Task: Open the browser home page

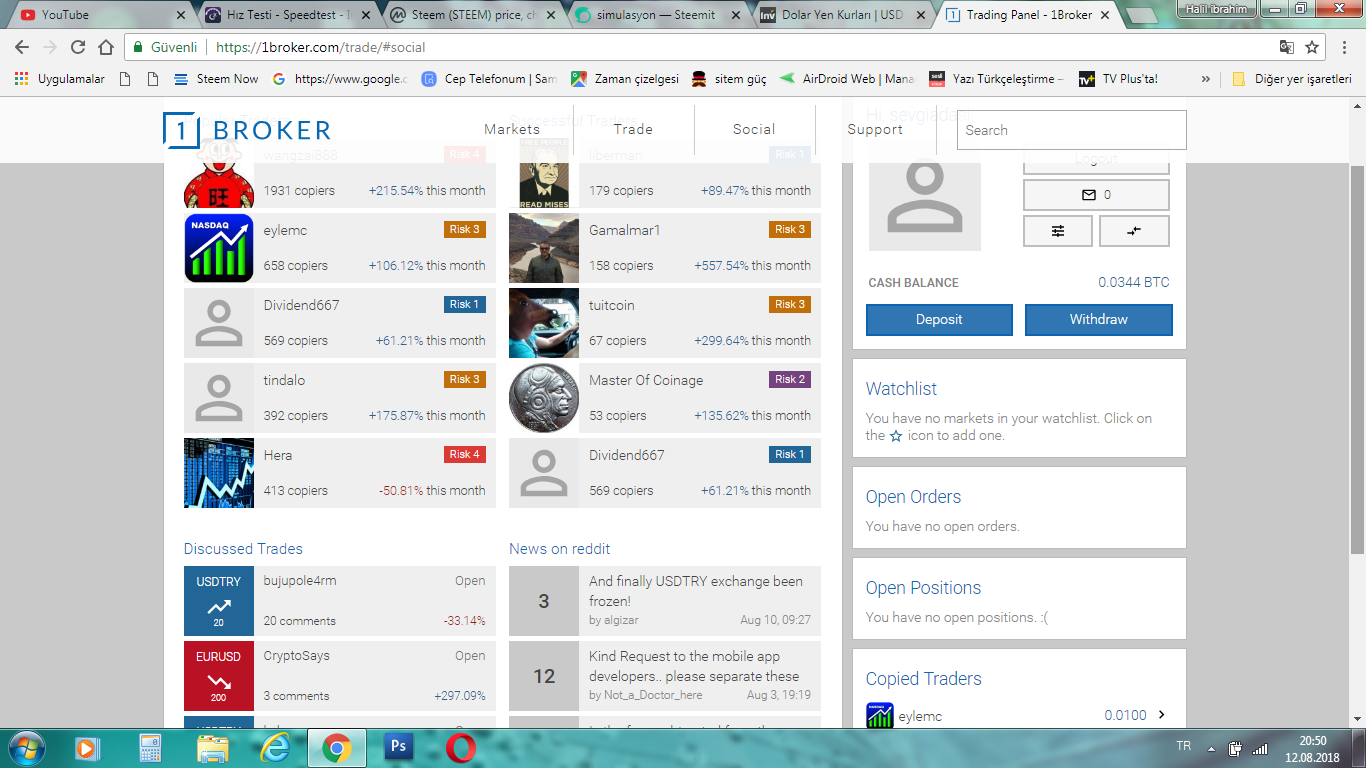Action: click(106, 47)
